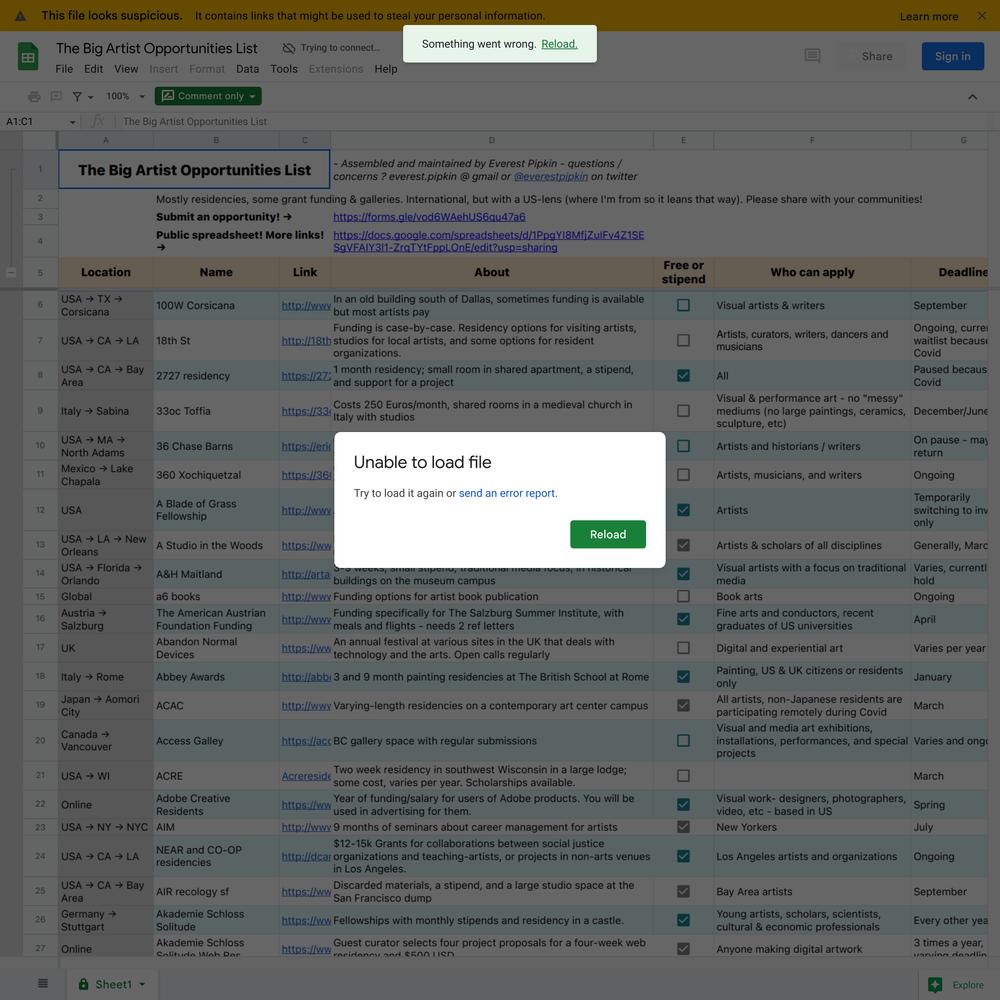Uncheck stipend box for 2727 residency
This screenshot has width=1000, height=1000.
point(683,376)
